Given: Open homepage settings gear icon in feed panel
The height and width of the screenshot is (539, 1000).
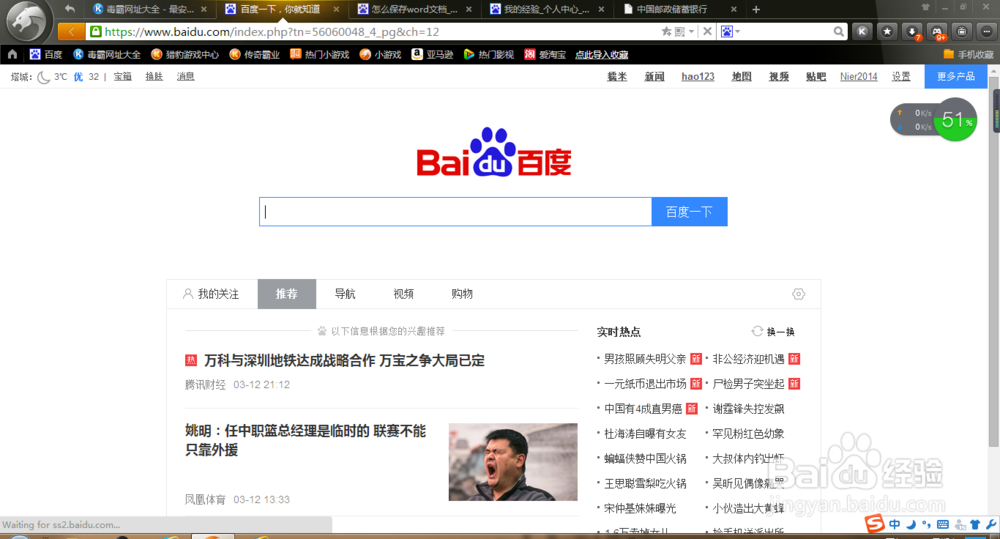Looking at the screenshot, I should [x=798, y=294].
